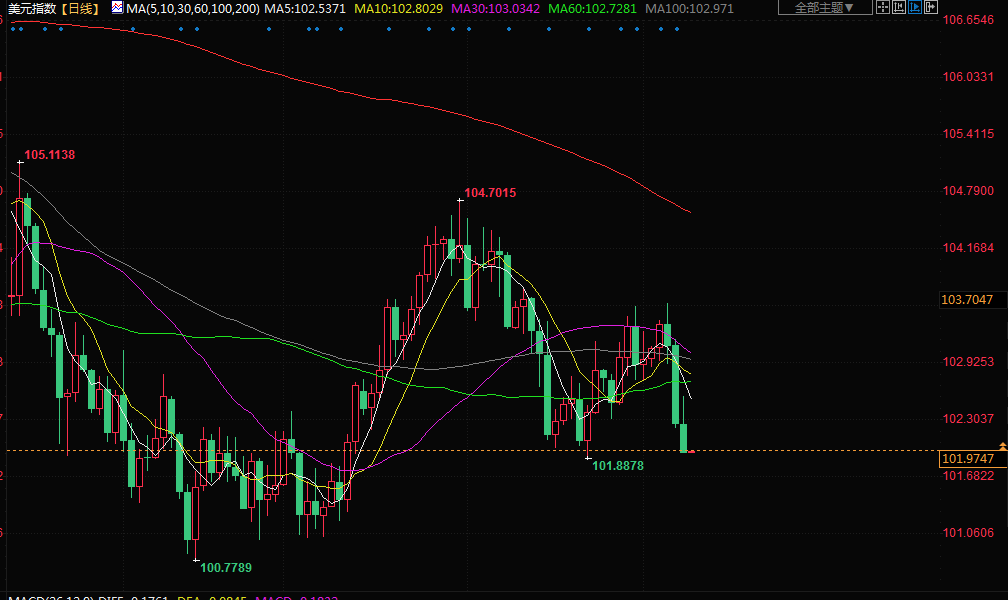1008x600 pixels.
Task: Open the 全部主题 dropdown
Action: [824, 8]
